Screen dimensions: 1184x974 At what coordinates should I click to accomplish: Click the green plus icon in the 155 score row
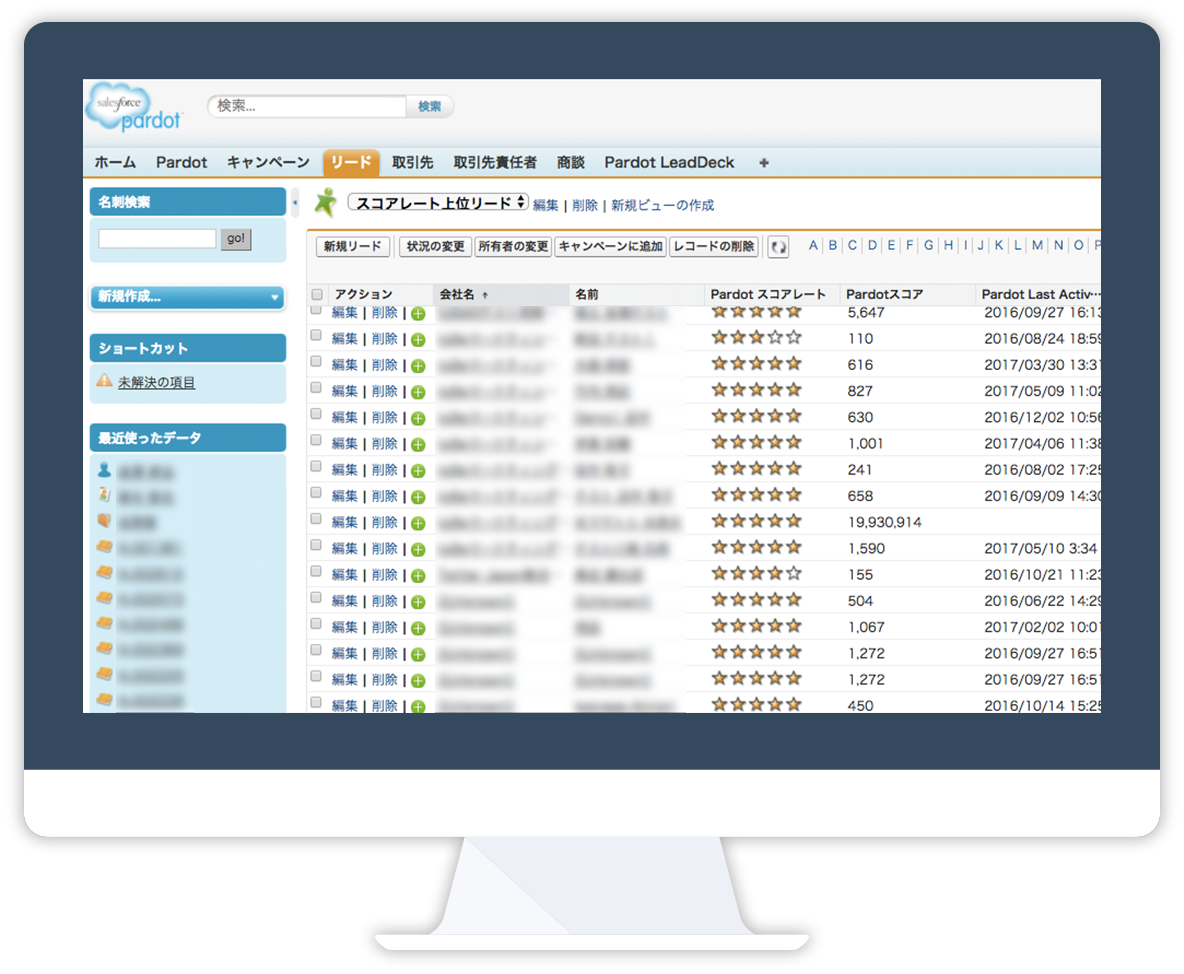[418, 576]
